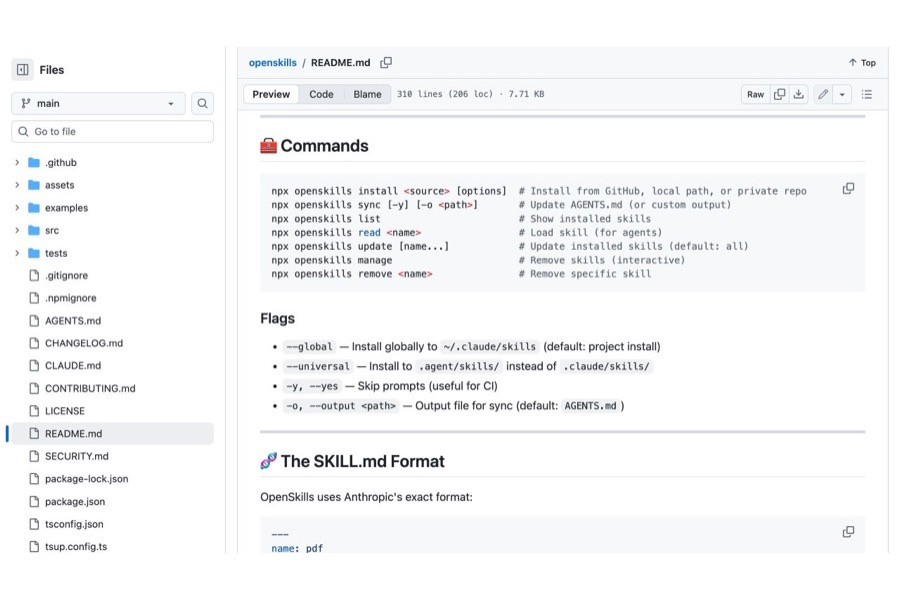Open the .gitignore file
The image size is (900, 600).
[66, 276]
